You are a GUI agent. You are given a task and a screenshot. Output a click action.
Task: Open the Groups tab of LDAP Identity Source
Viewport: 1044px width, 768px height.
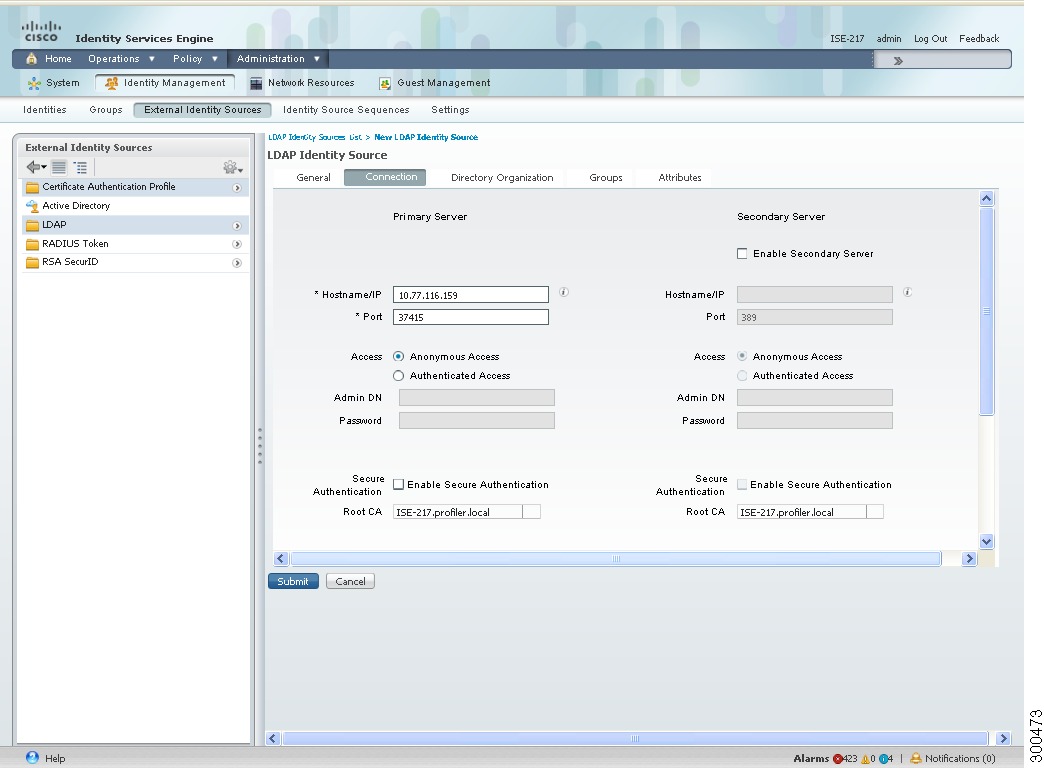coord(606,178)
